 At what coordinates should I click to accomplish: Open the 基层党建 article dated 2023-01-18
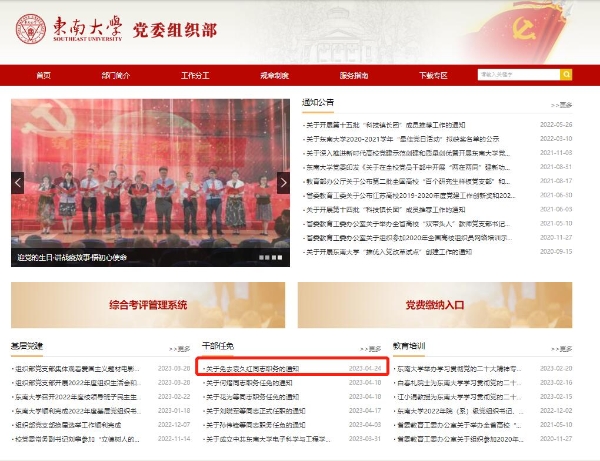78,411
